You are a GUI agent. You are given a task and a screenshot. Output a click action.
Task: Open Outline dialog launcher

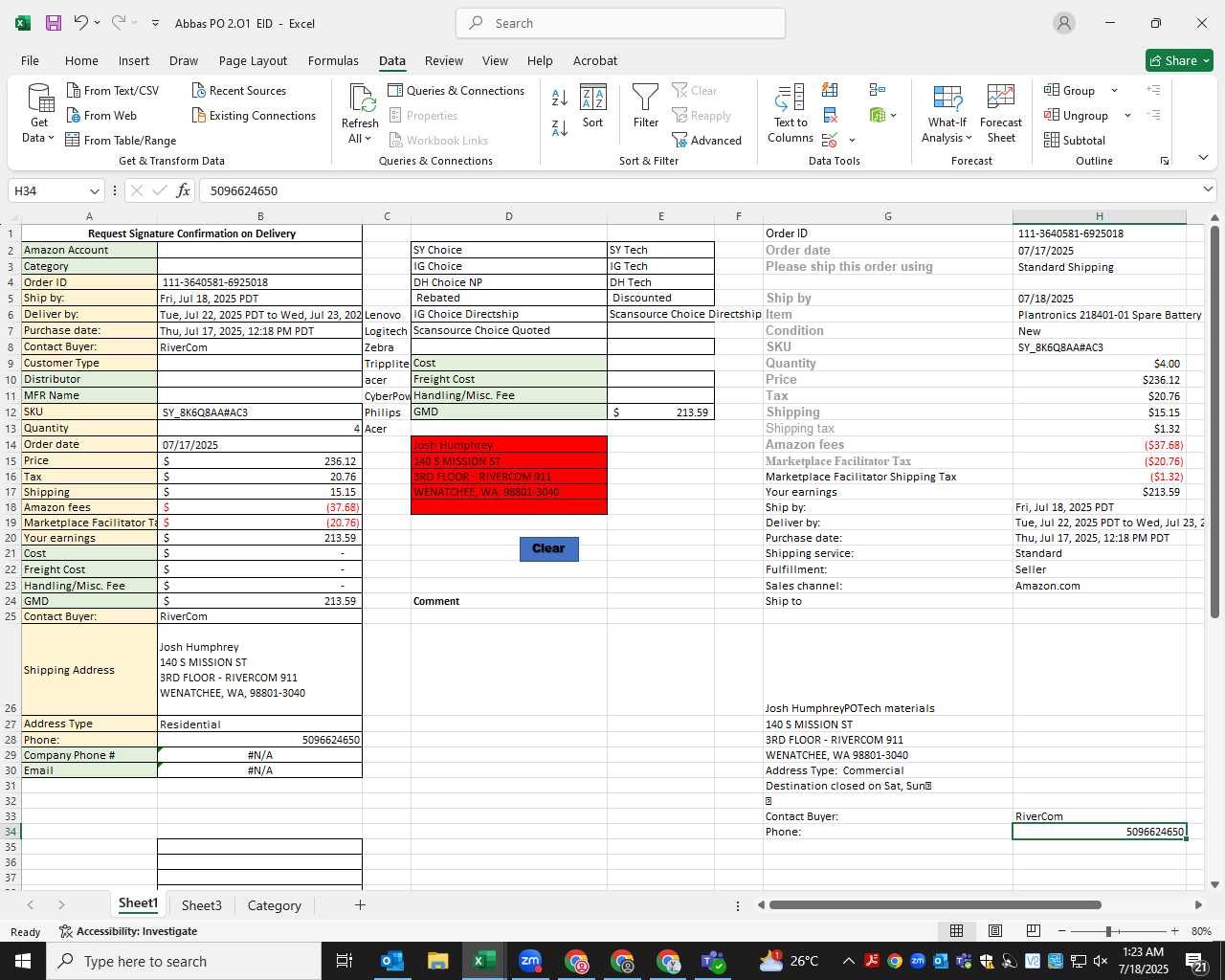pyautogui.click(x=1165, y=161)
